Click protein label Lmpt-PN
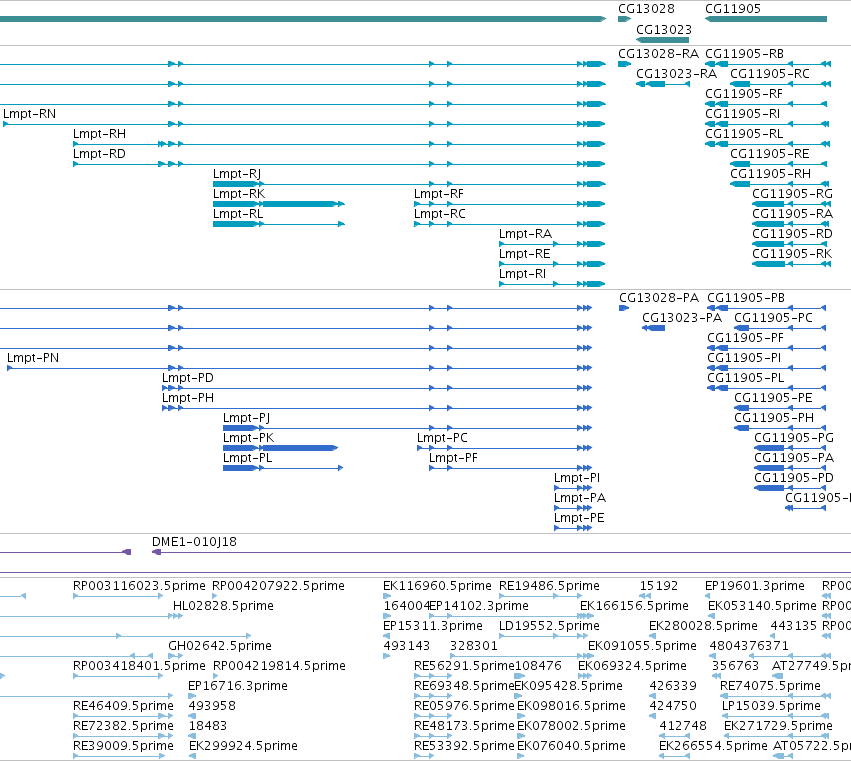 click(x=33, y=358)
